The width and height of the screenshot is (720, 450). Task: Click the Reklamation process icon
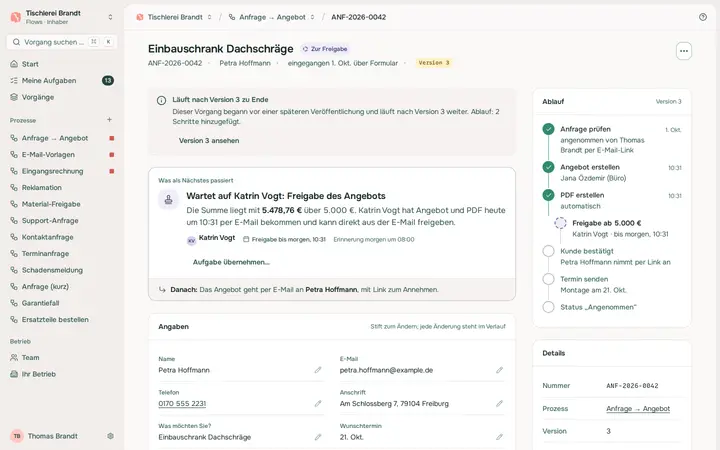tap(14, 187)
